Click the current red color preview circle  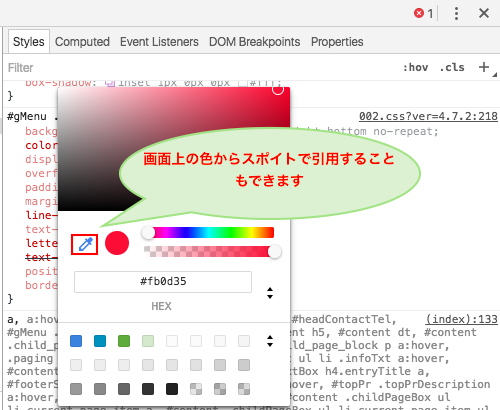pyautogui.click(x=117, y=243)
